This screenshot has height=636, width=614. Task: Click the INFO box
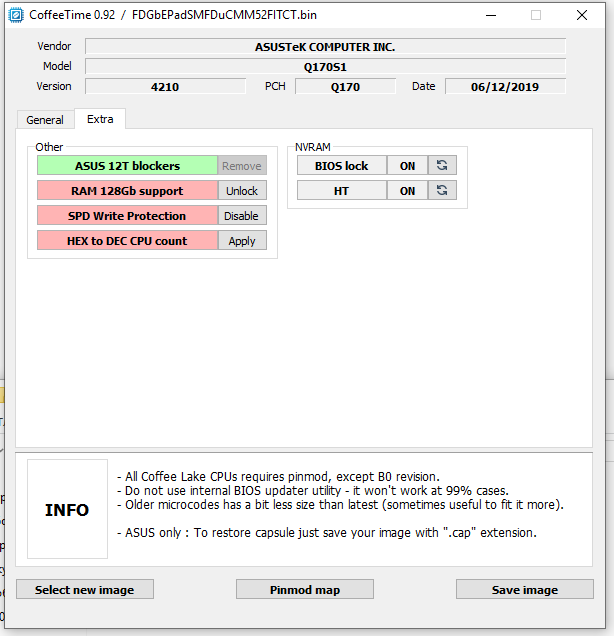pyautogui.click(x=67, y=509)
